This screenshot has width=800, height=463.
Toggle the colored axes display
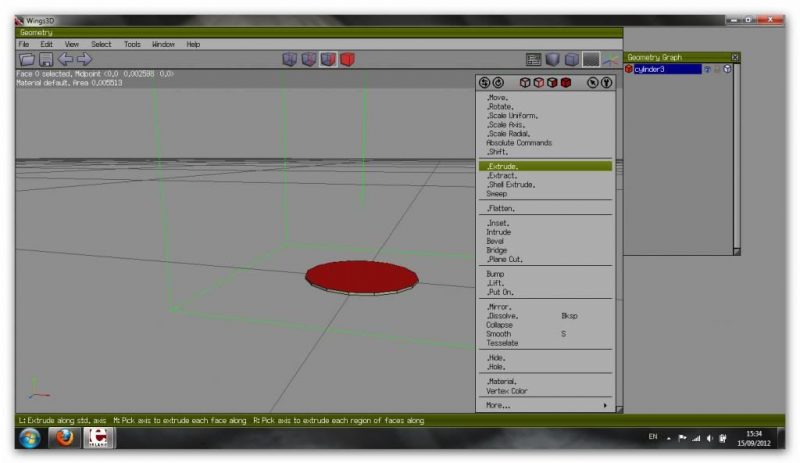[610, 60]
